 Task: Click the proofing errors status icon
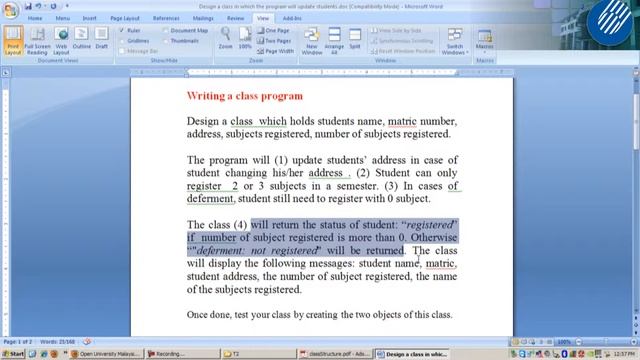(87, 342)
